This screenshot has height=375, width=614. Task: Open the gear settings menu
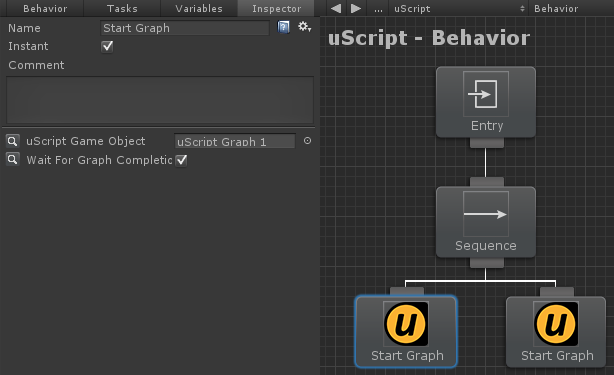click(304, 27)
